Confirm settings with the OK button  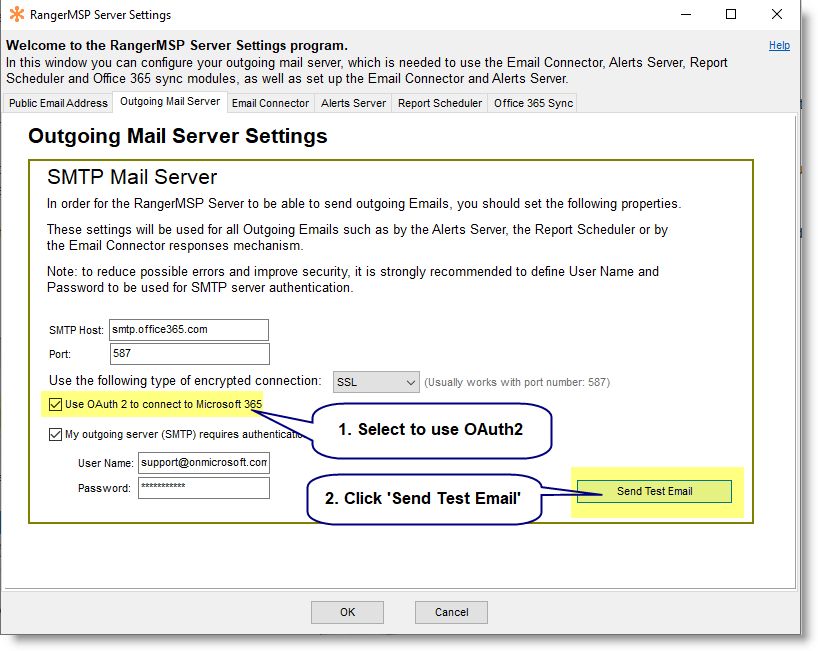(x=347, y=612)
